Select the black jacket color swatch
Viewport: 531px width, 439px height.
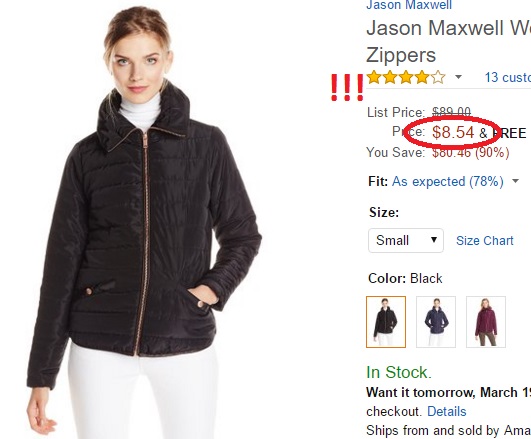386,322
